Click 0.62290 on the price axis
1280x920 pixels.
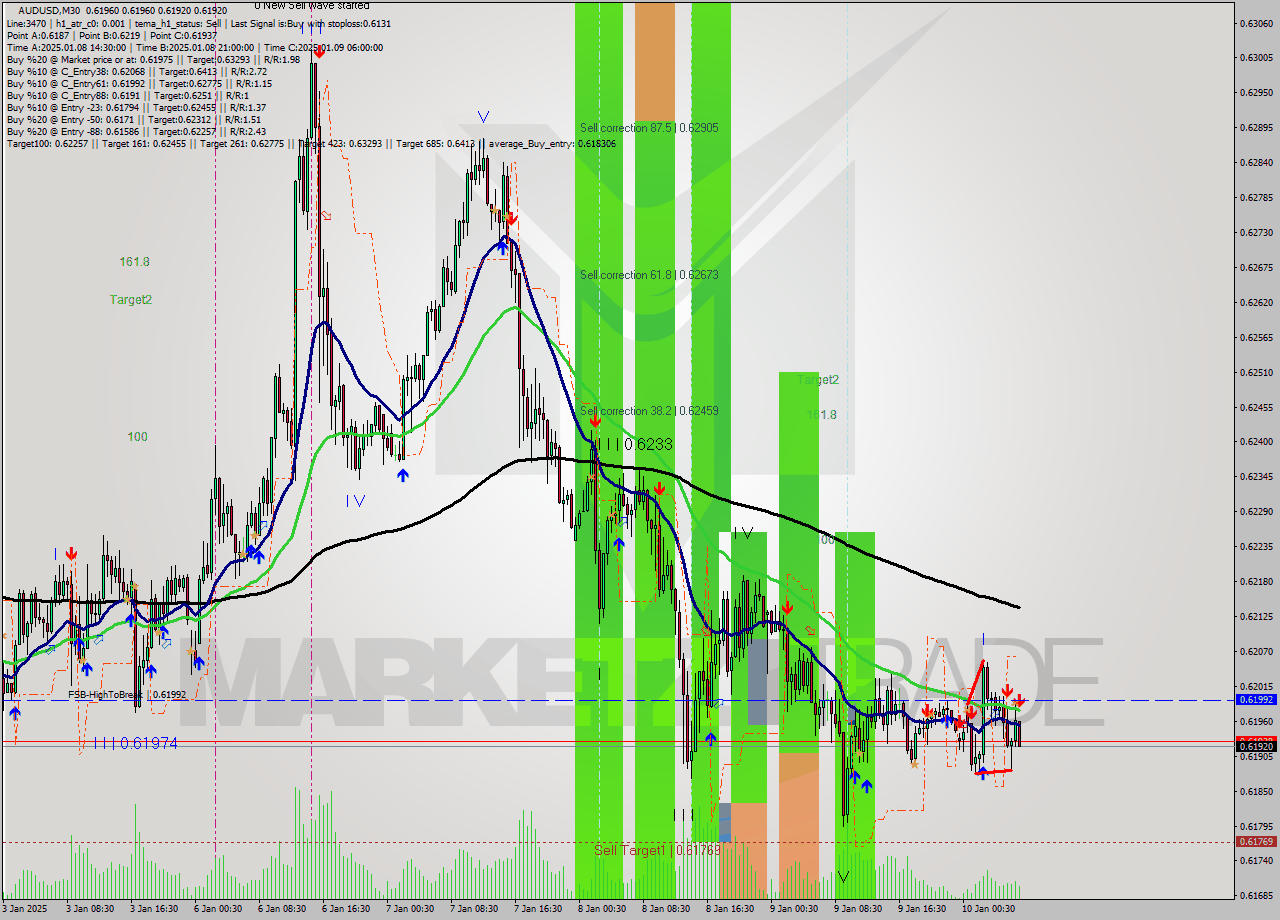[1257, 511]
